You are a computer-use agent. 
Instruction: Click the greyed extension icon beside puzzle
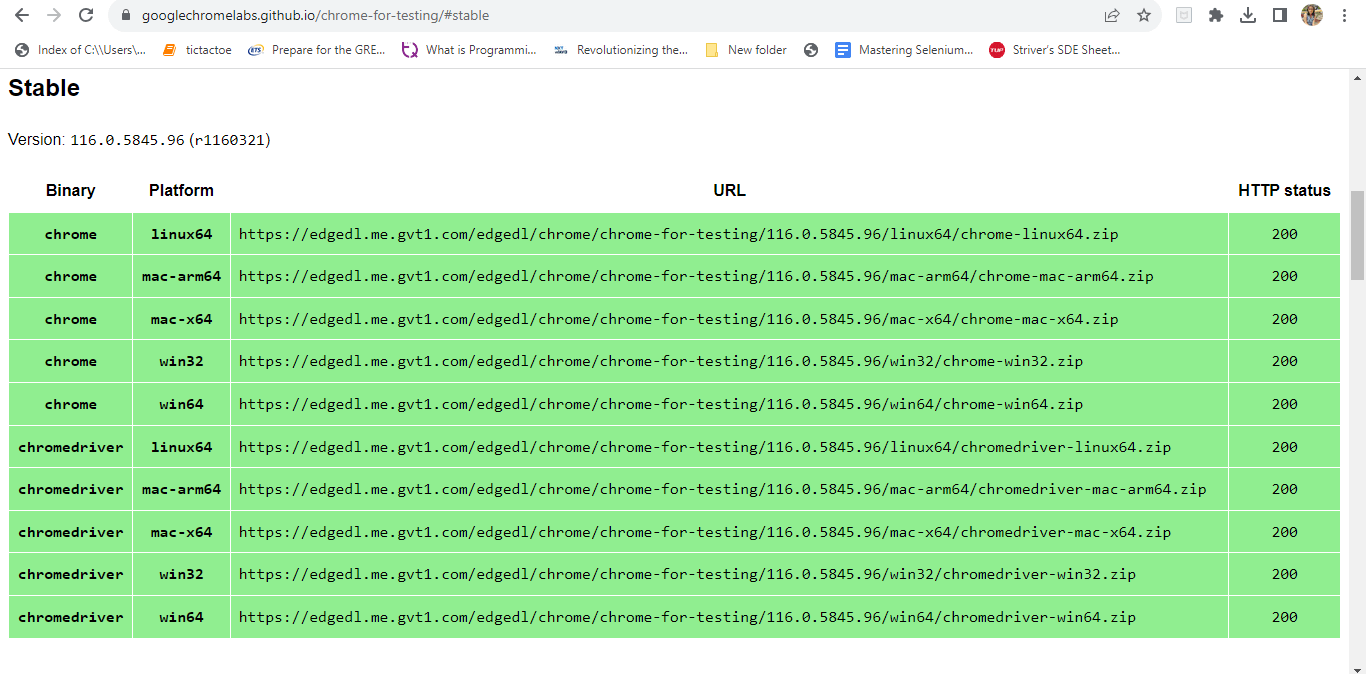click(1184, 15)
